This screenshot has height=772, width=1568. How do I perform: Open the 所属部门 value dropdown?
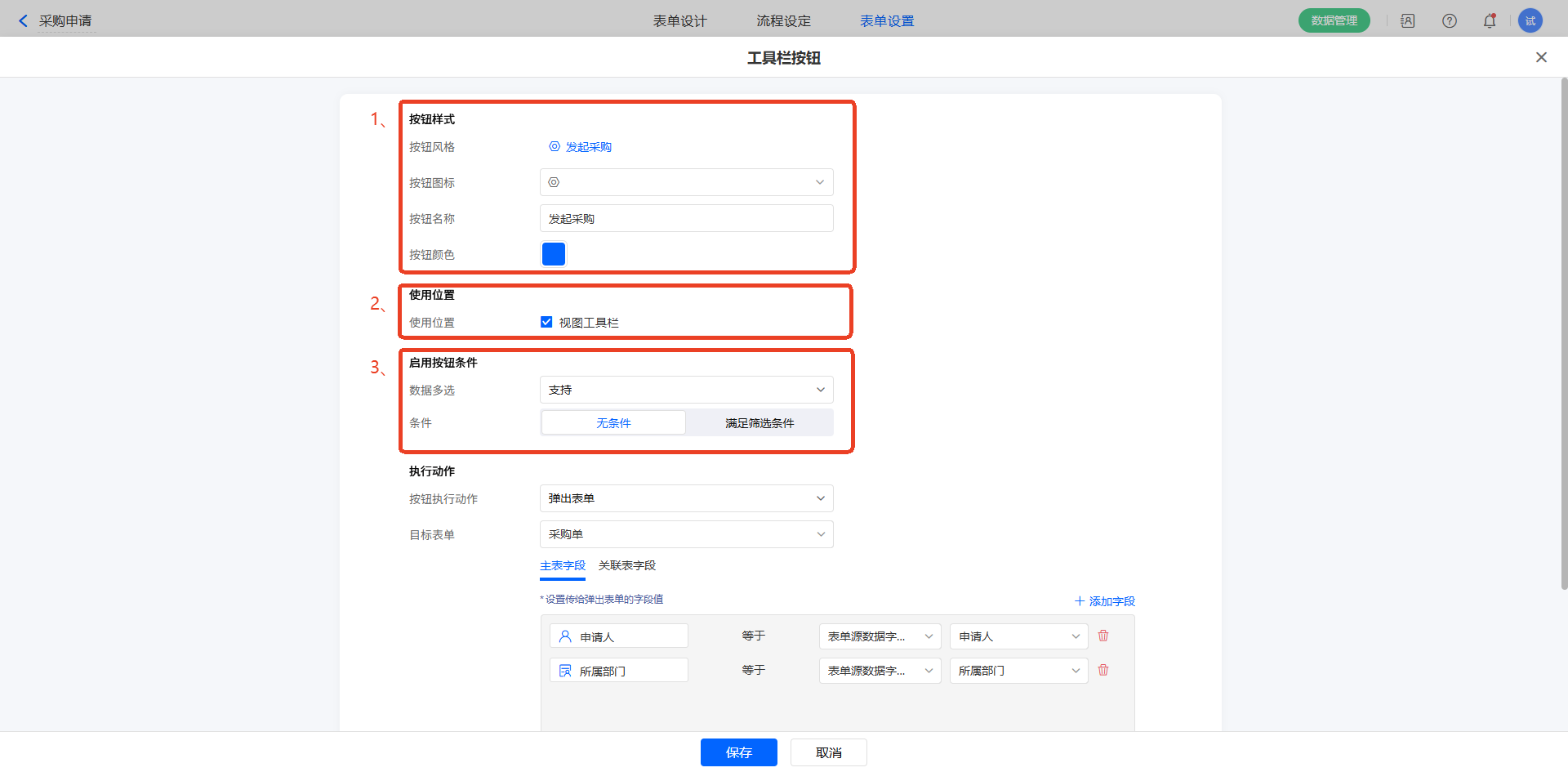tap(1019, 670)
